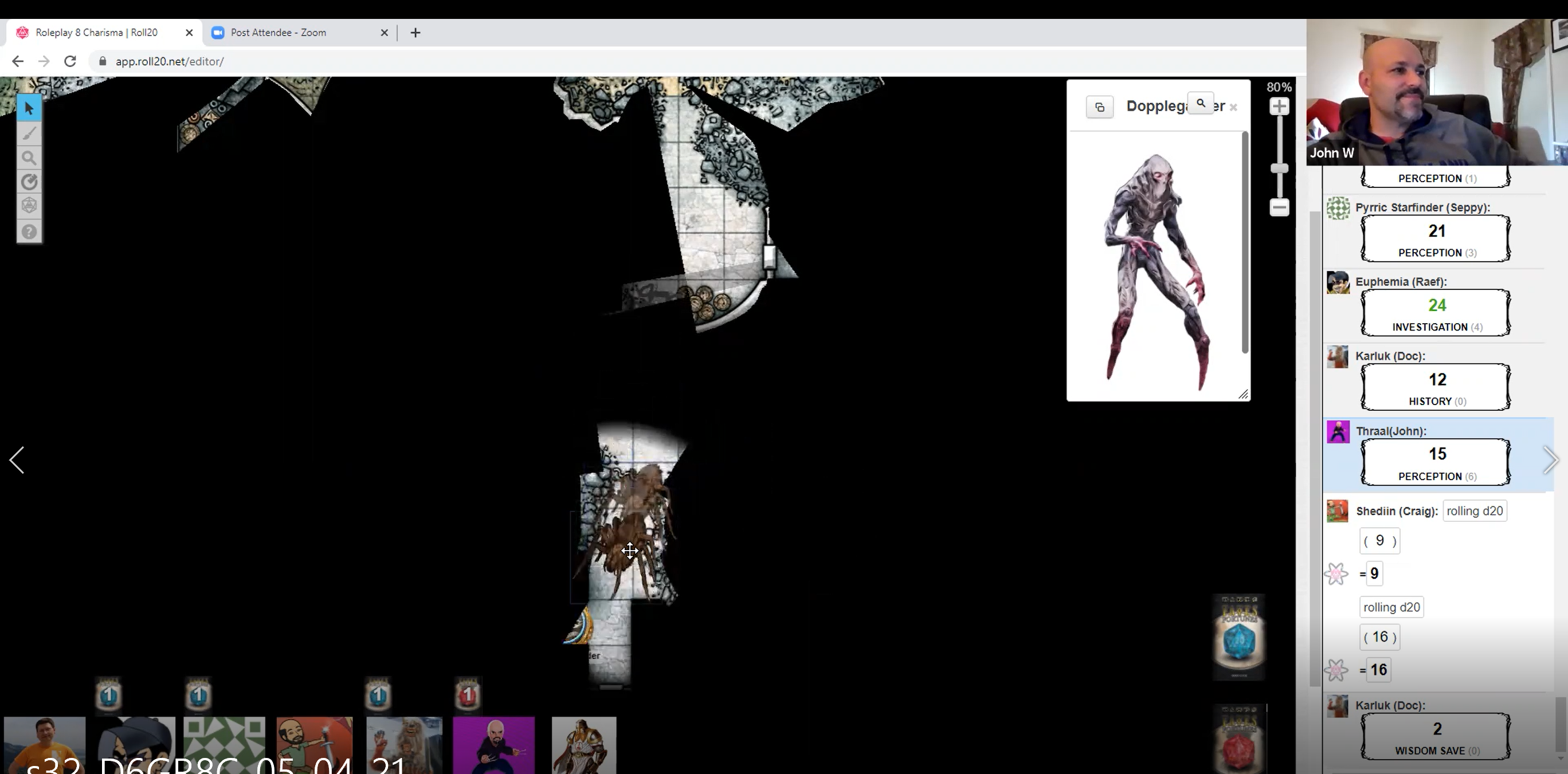Viewport: 1568px width, 774px height.
Task: Grab the handout resize corner handle
Action: [1243, 394]
